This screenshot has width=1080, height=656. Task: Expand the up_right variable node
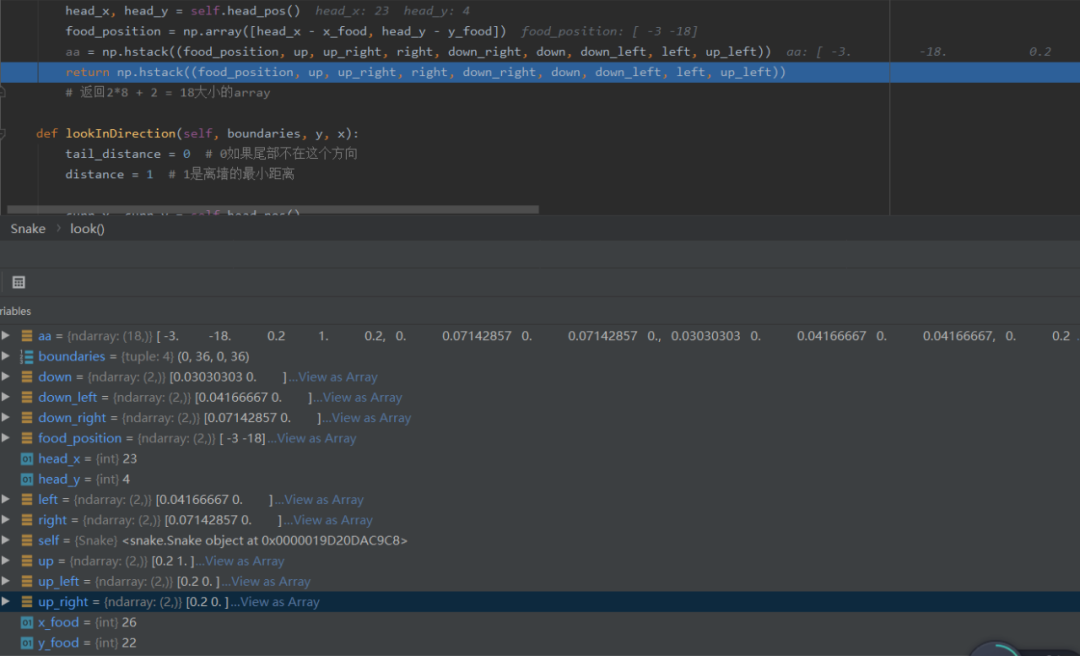point(6,602)
